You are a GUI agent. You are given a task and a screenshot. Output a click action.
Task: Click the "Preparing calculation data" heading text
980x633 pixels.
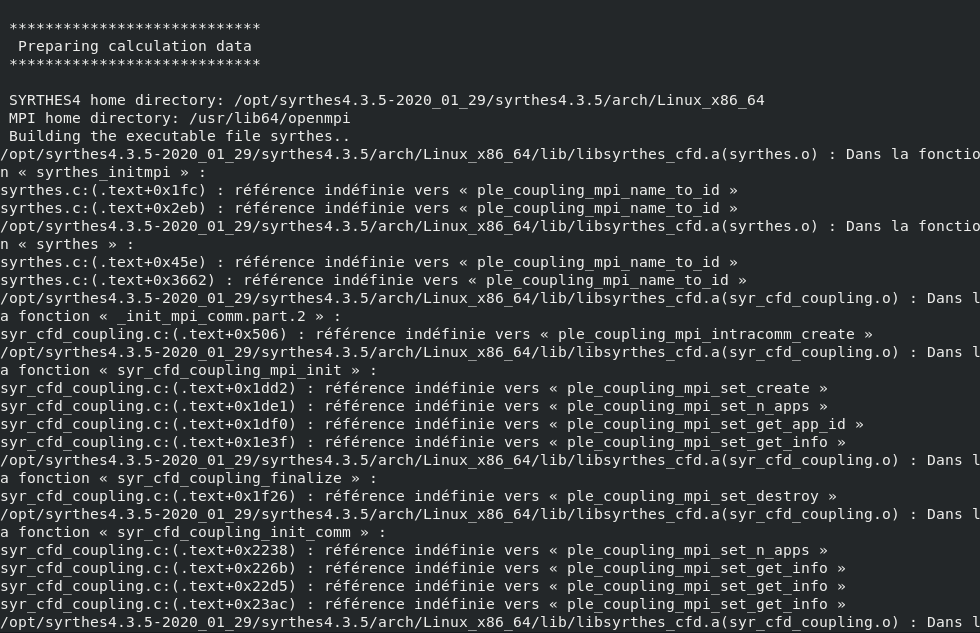click(x=134, y=46)
